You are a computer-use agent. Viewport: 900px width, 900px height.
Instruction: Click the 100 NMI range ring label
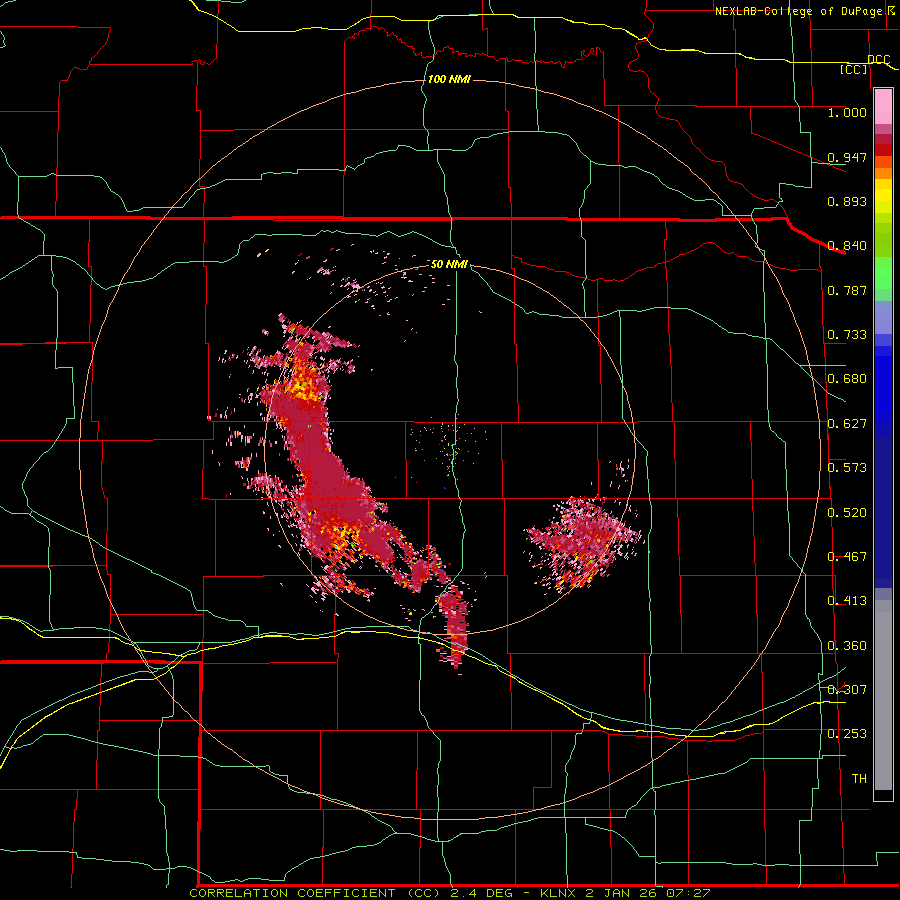449,79
